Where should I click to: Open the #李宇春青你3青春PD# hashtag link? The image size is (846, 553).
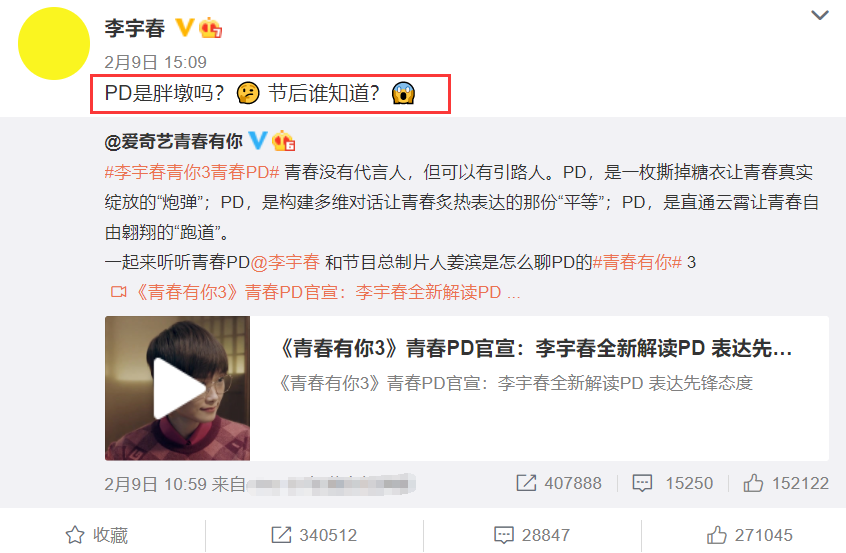(x=192, y=172)
